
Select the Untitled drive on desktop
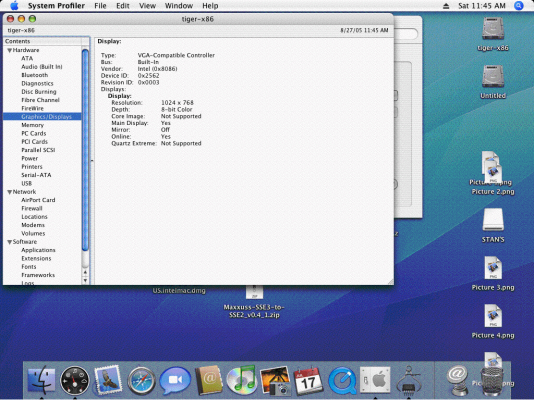(x=493, y=77)
